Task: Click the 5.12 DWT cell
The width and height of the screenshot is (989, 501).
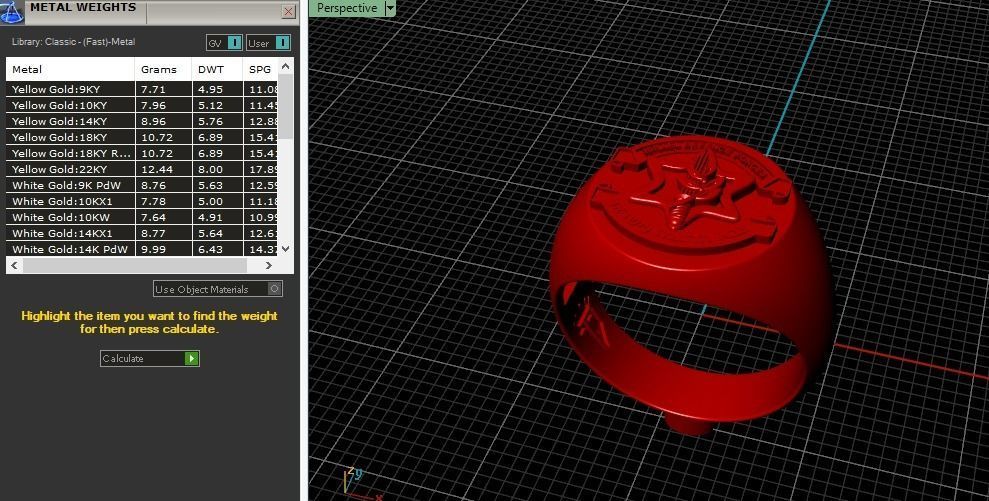Action: click(217, 105)
